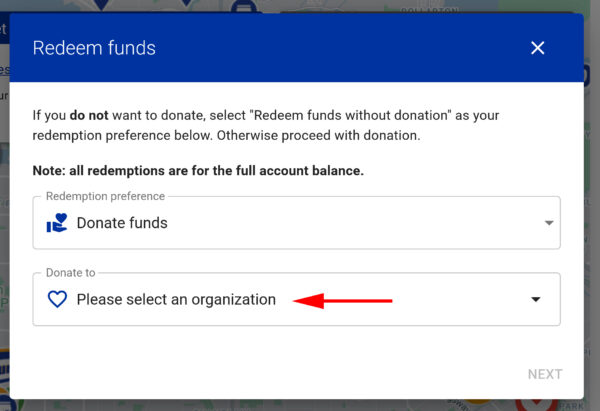Click the blue map pin at top left
600x411 pixels.
click(x=101, y=5)
